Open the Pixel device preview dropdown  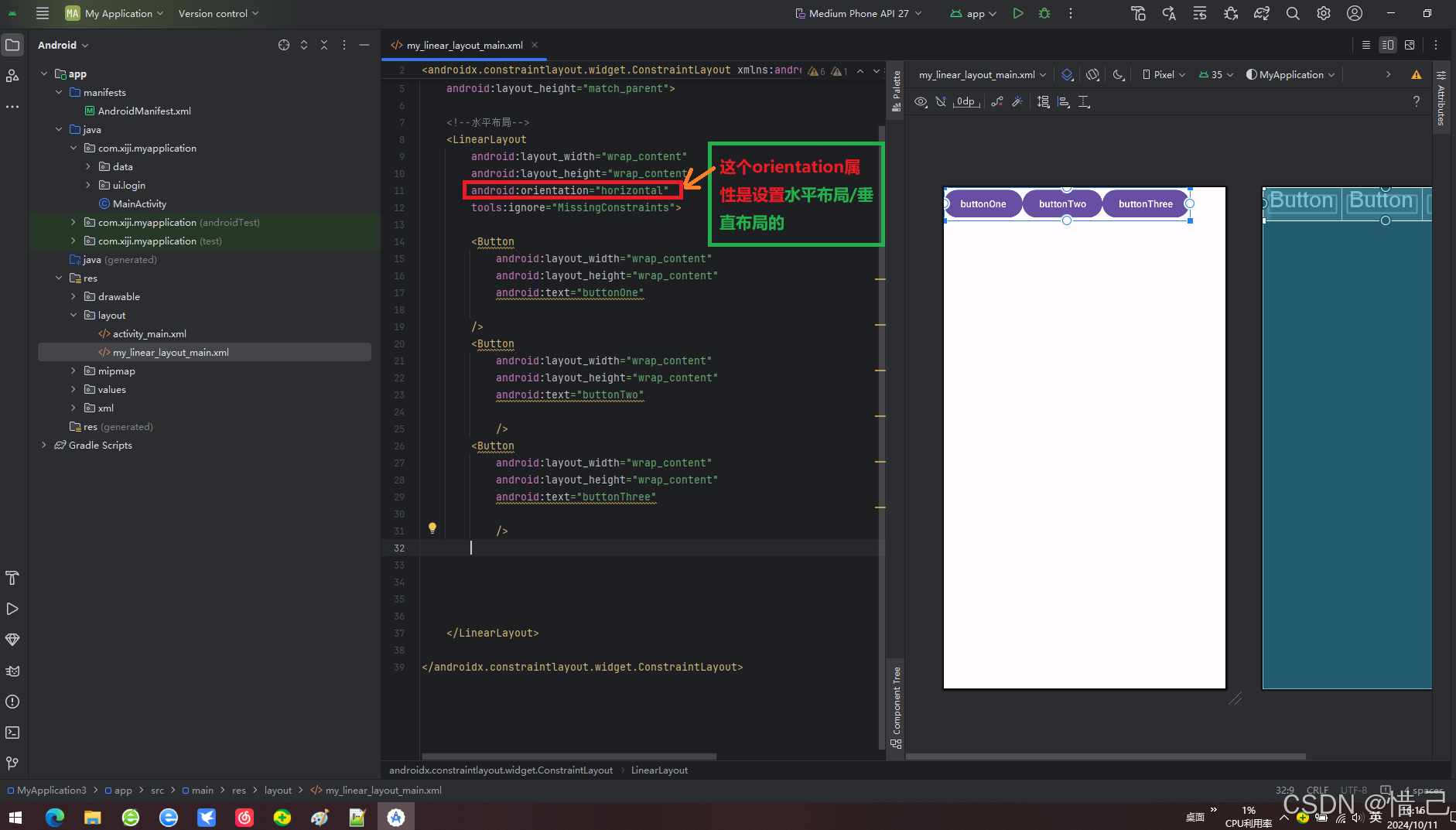pyautogui.click(x=1164, y=75)
